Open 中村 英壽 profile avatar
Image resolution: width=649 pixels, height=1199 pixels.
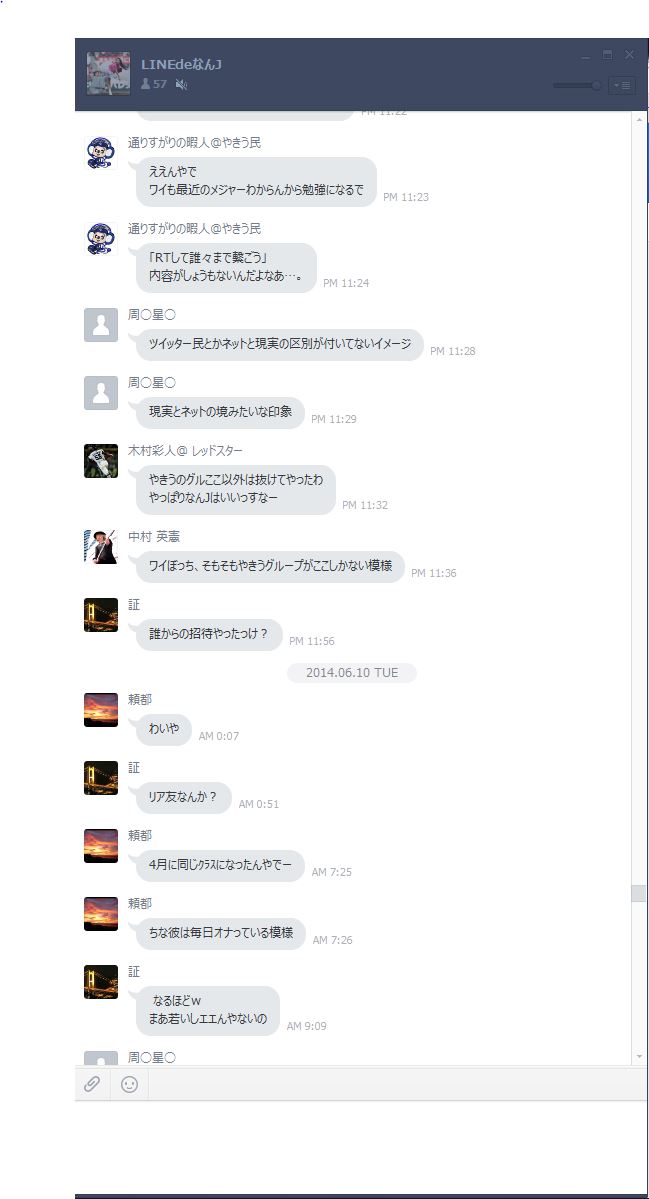101,547
